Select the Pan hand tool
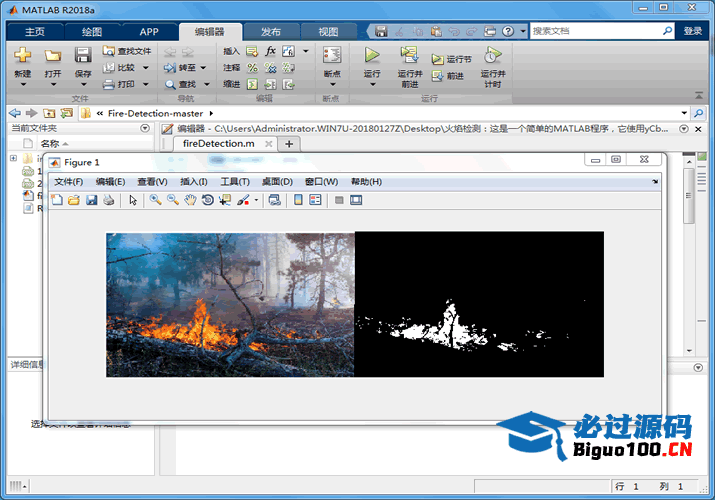This screenshot has height=500, width=715. coord(190,200)
